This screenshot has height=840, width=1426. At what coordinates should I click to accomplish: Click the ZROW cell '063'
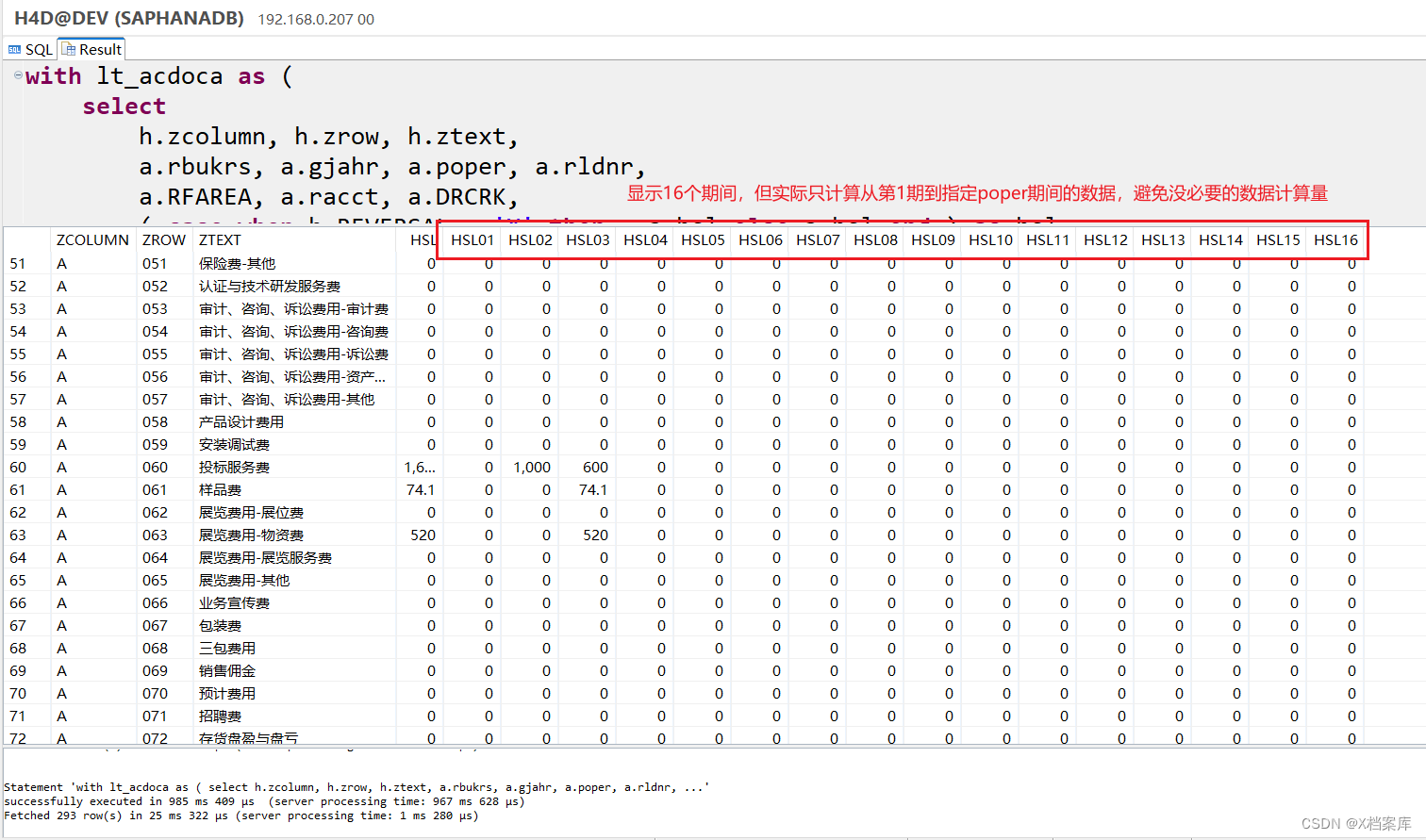(155, 535)
